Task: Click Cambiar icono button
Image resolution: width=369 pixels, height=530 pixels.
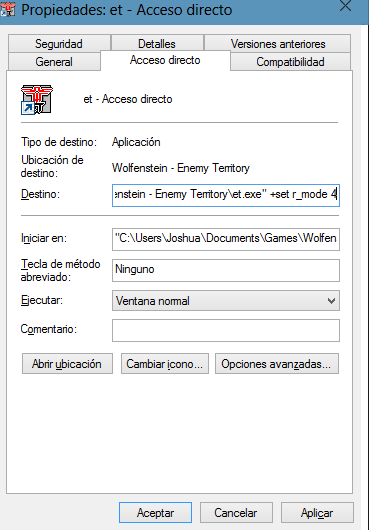Action: point(165,364)
